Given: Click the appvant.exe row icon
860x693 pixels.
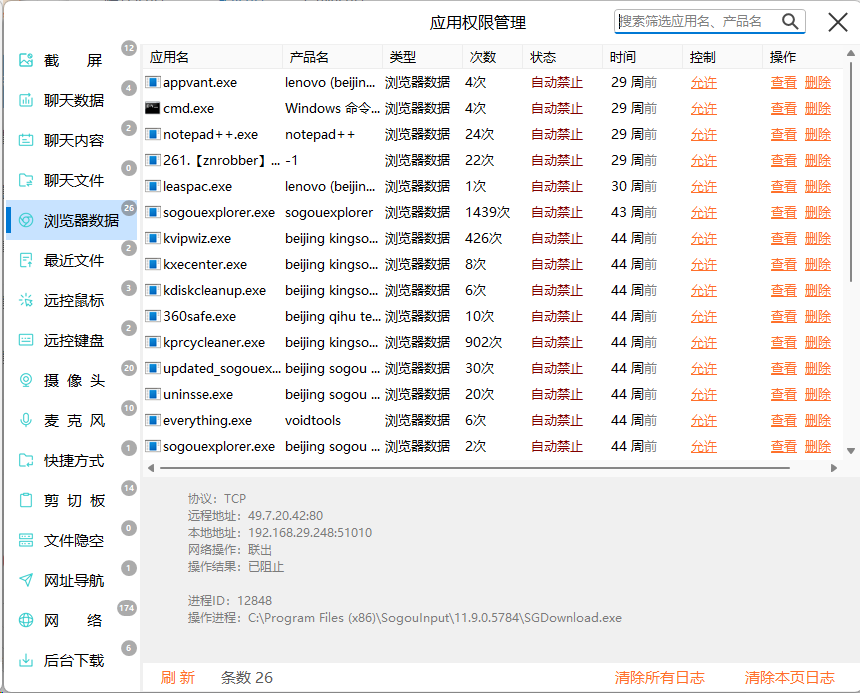Looking at the screenshot, I should coord(152,82).
